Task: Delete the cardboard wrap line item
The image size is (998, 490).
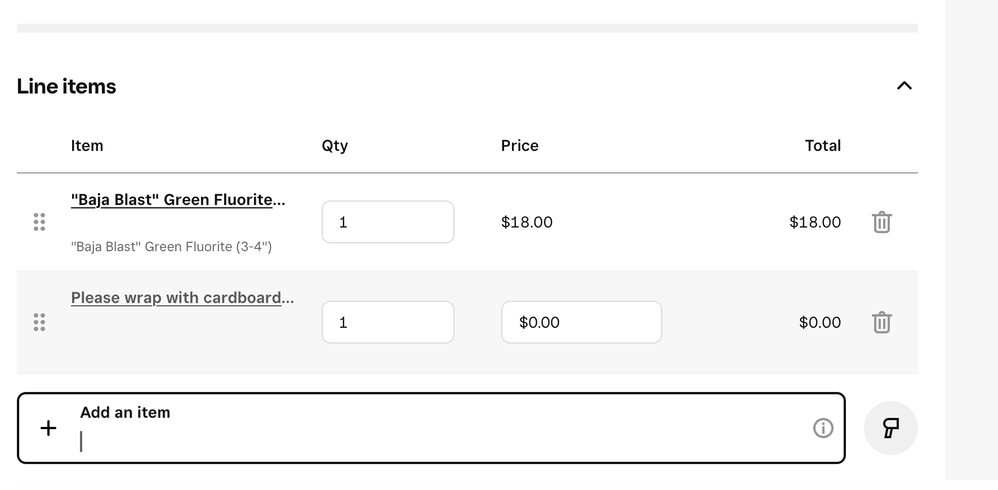Action: (882, 322)
